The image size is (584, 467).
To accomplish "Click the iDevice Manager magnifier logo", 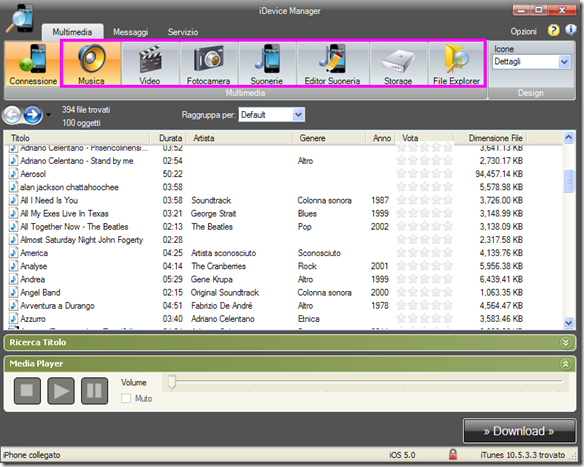I will click(x=20, y=19).
